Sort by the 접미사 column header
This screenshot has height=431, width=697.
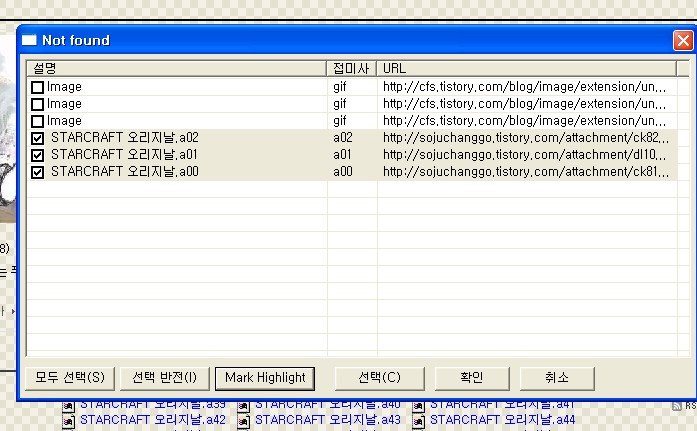point(352,68)
